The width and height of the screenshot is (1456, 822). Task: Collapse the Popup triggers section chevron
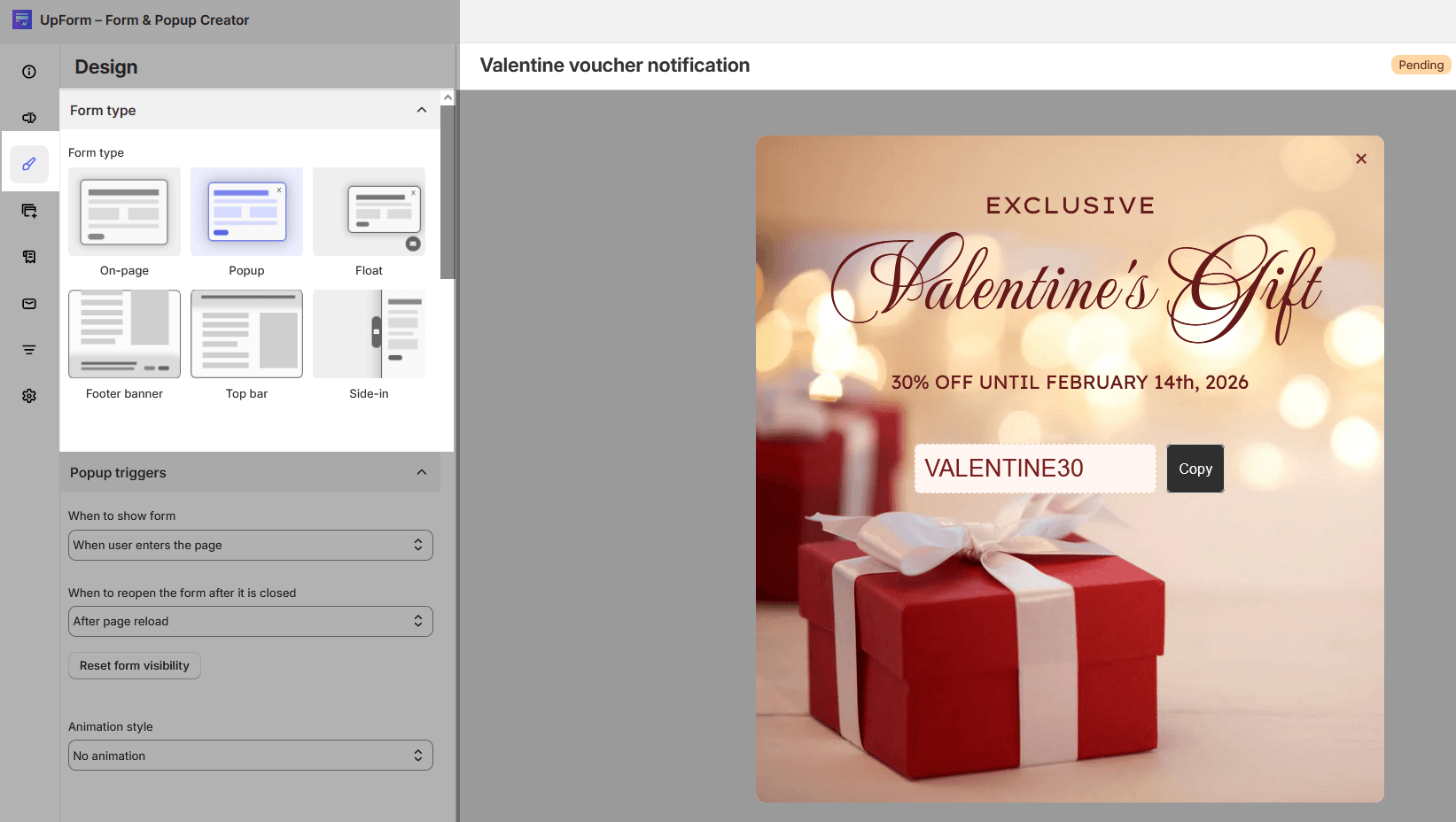[x=422, y=472]
